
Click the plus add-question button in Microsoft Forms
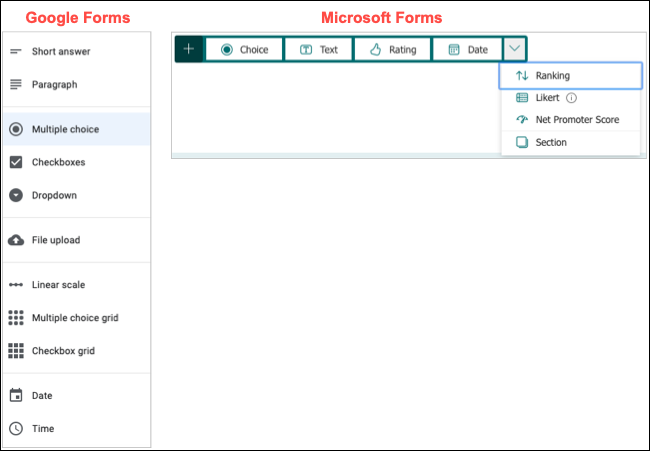(189, 49)
